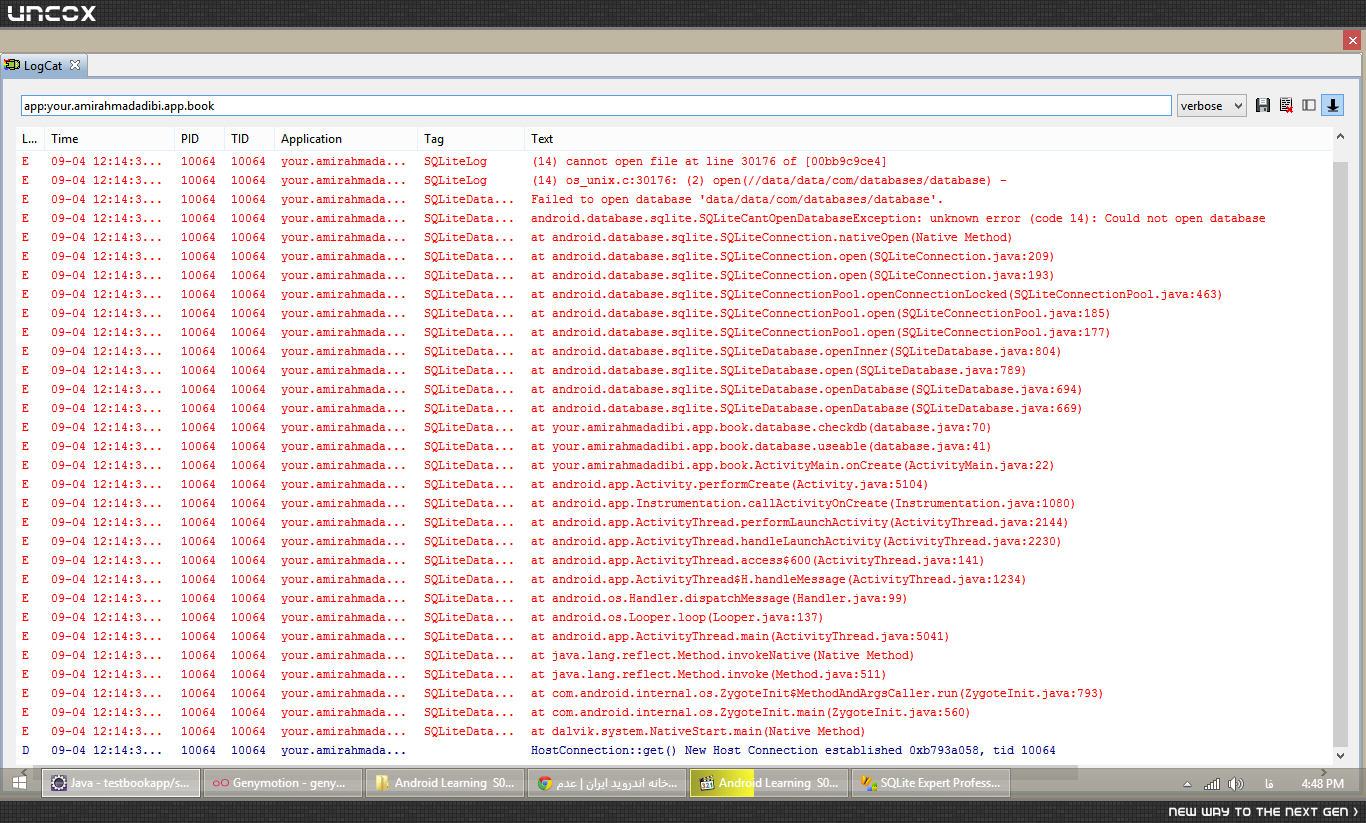Select the SQLiteConnection.java:193 log row

[x=675, y=275]
